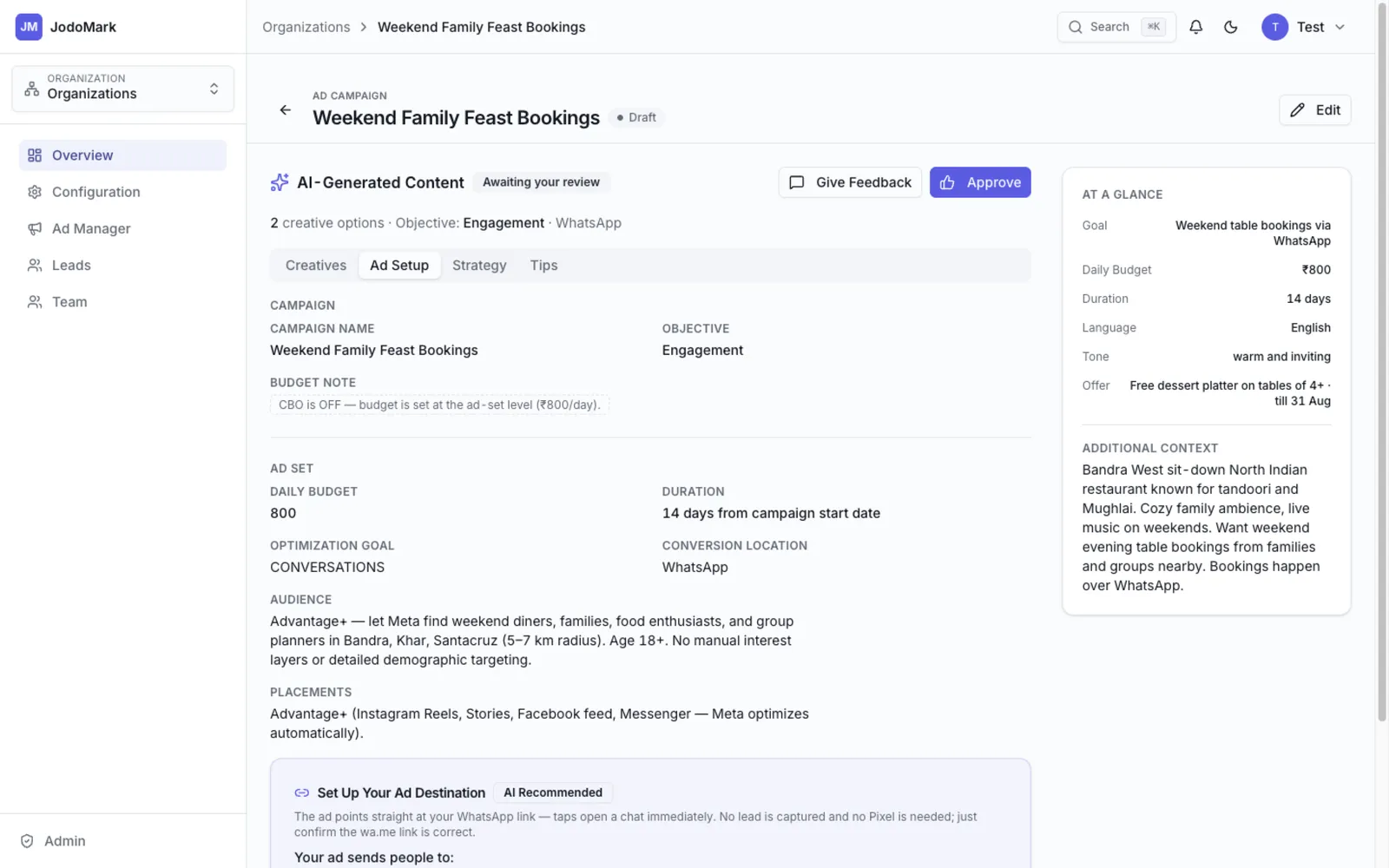Switch to the Creatives tab
1389x868 pixels.
click(x=316, y=266)
